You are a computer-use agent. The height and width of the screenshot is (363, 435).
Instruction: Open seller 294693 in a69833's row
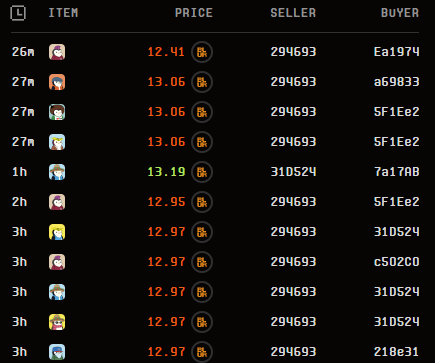click(x=293, y=82)
